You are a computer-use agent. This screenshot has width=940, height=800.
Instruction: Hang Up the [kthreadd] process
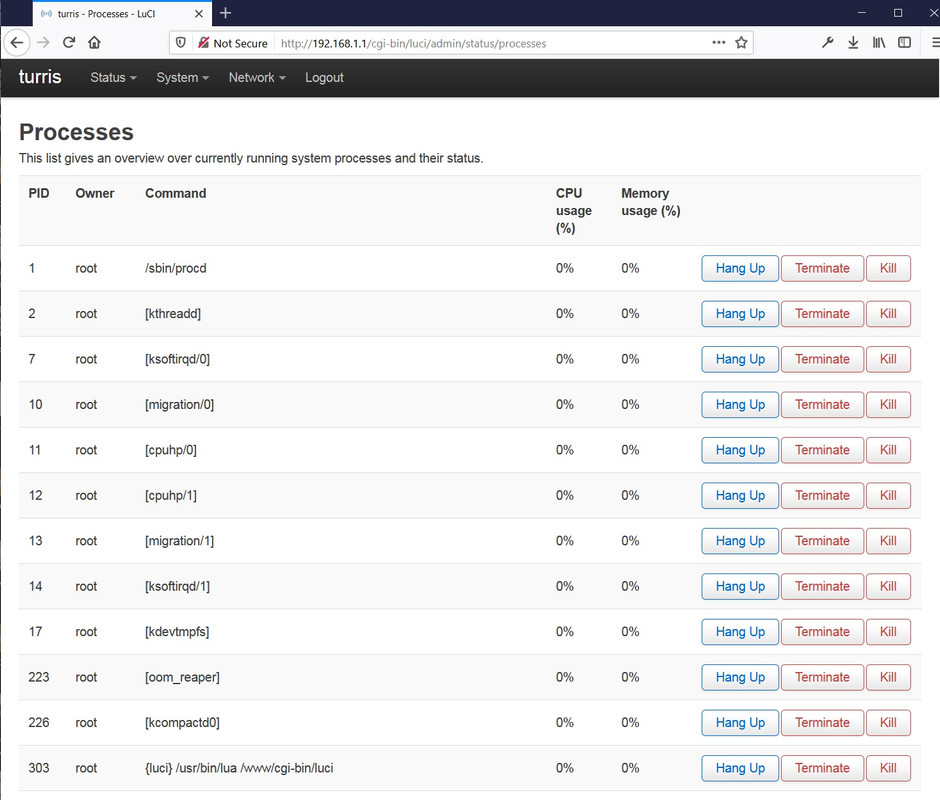click(x=740, y=314)
